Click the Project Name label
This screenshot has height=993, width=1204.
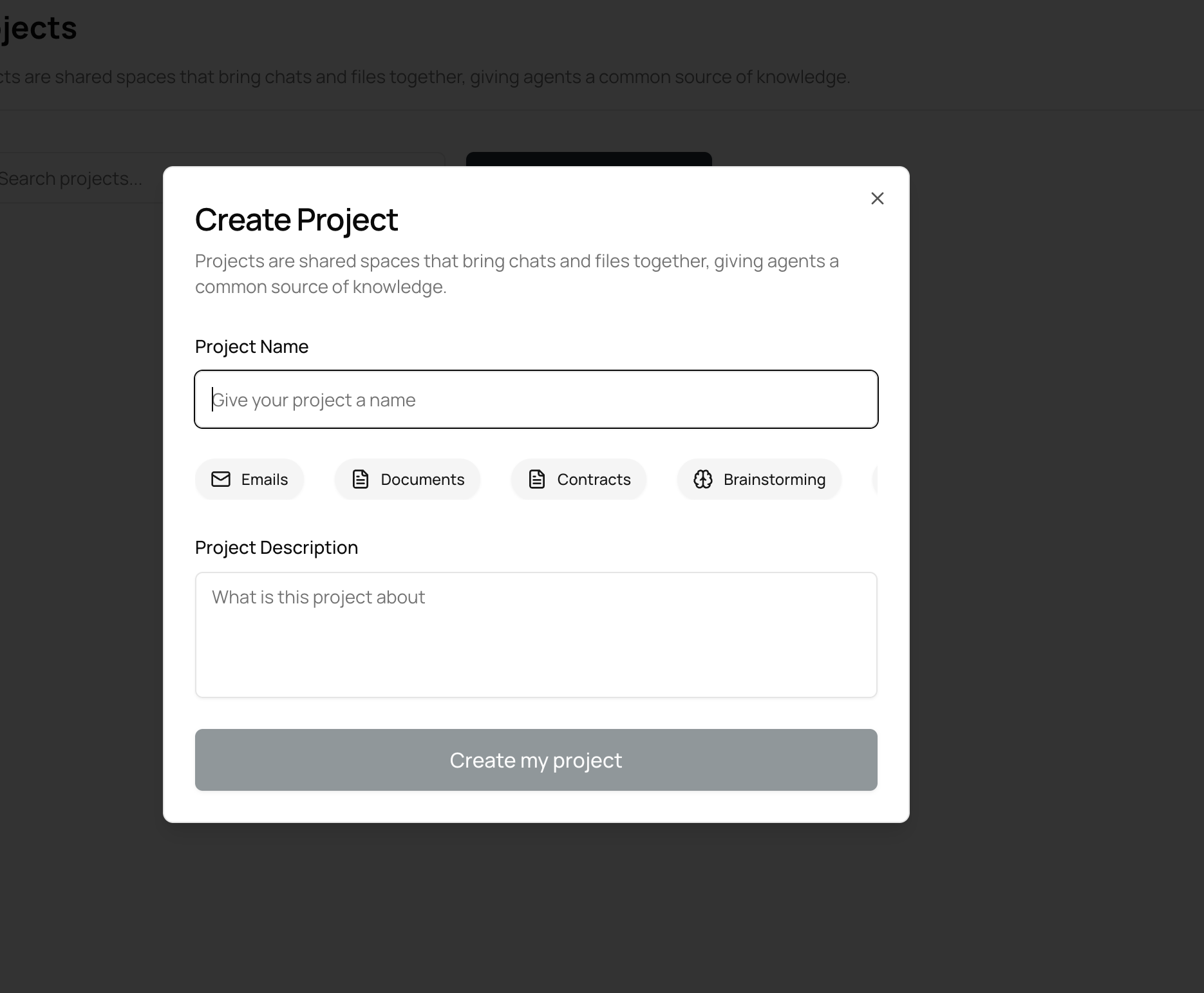tap(252, 346)
